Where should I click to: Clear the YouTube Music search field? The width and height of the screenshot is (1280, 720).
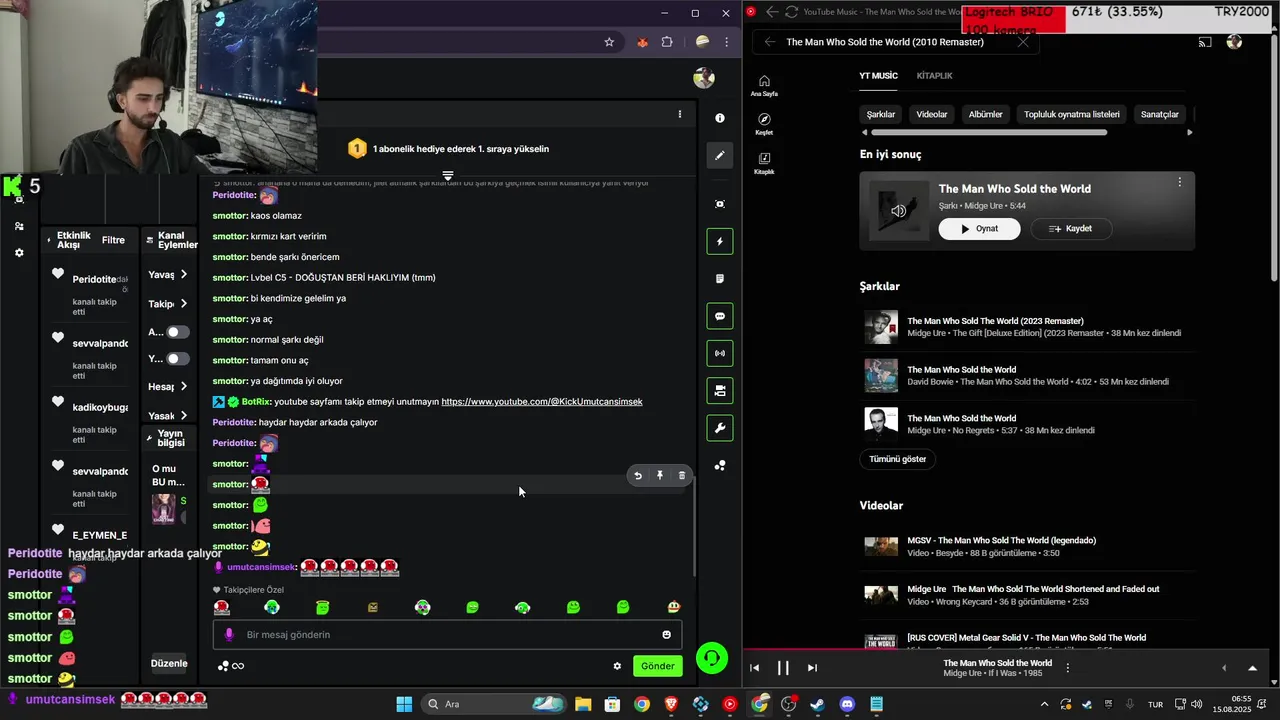(1023, 42)
